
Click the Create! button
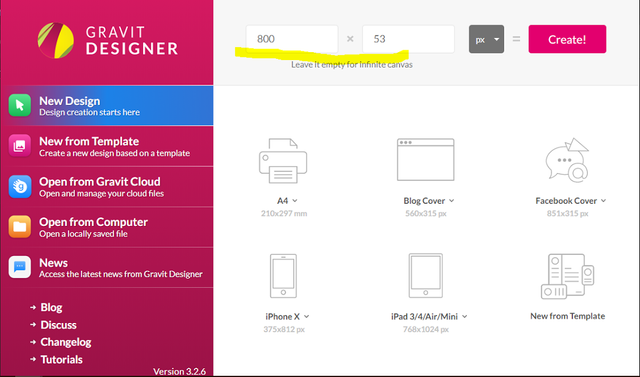click(x=567, y=39)
